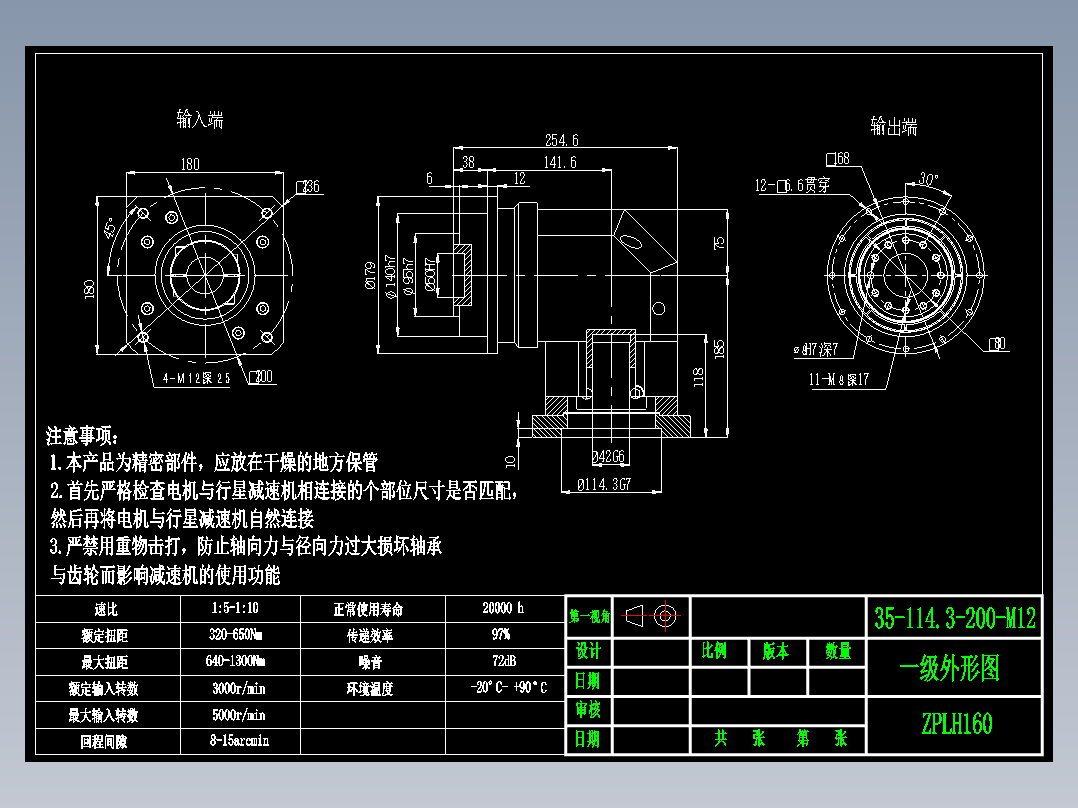The width and height of the screenshot is (1078, 808).
Task: Select the 35-114.3-200-M12 model number
Action: tap(957, 616)
